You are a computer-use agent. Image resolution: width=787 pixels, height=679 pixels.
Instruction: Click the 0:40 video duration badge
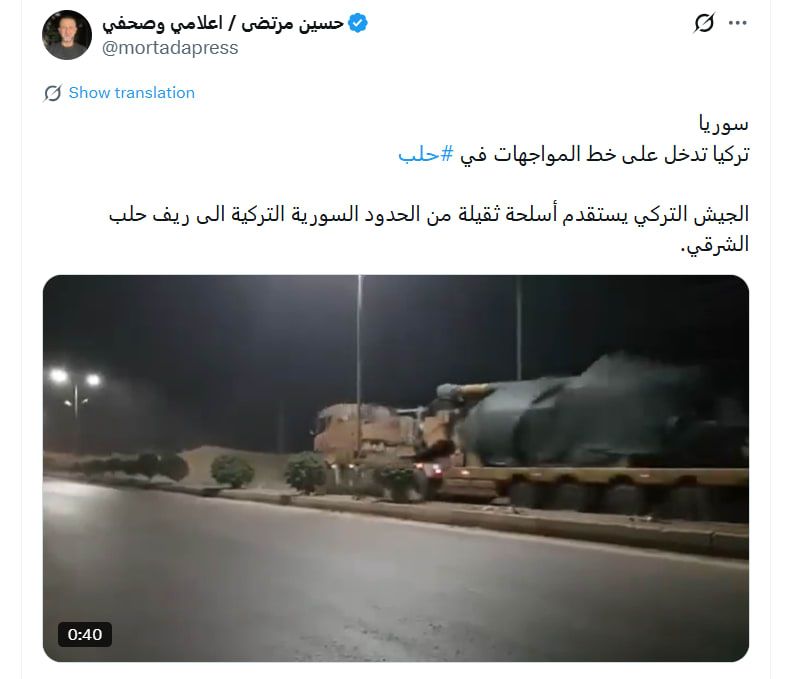pos(85,634)
